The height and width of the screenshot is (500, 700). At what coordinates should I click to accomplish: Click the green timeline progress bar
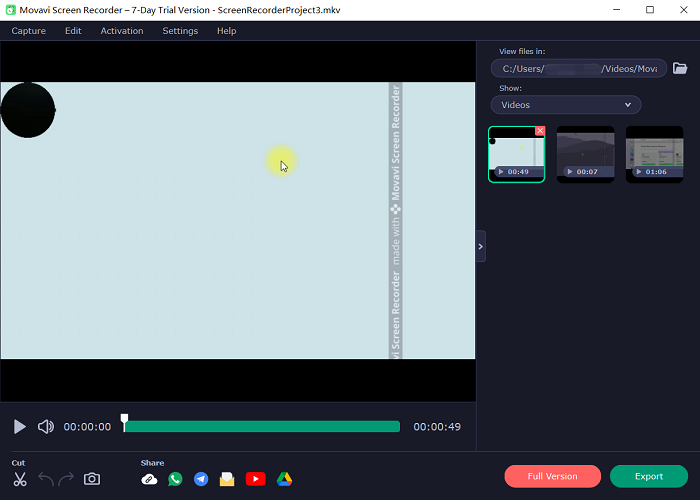pyautogui.click(x=262, y=427)
